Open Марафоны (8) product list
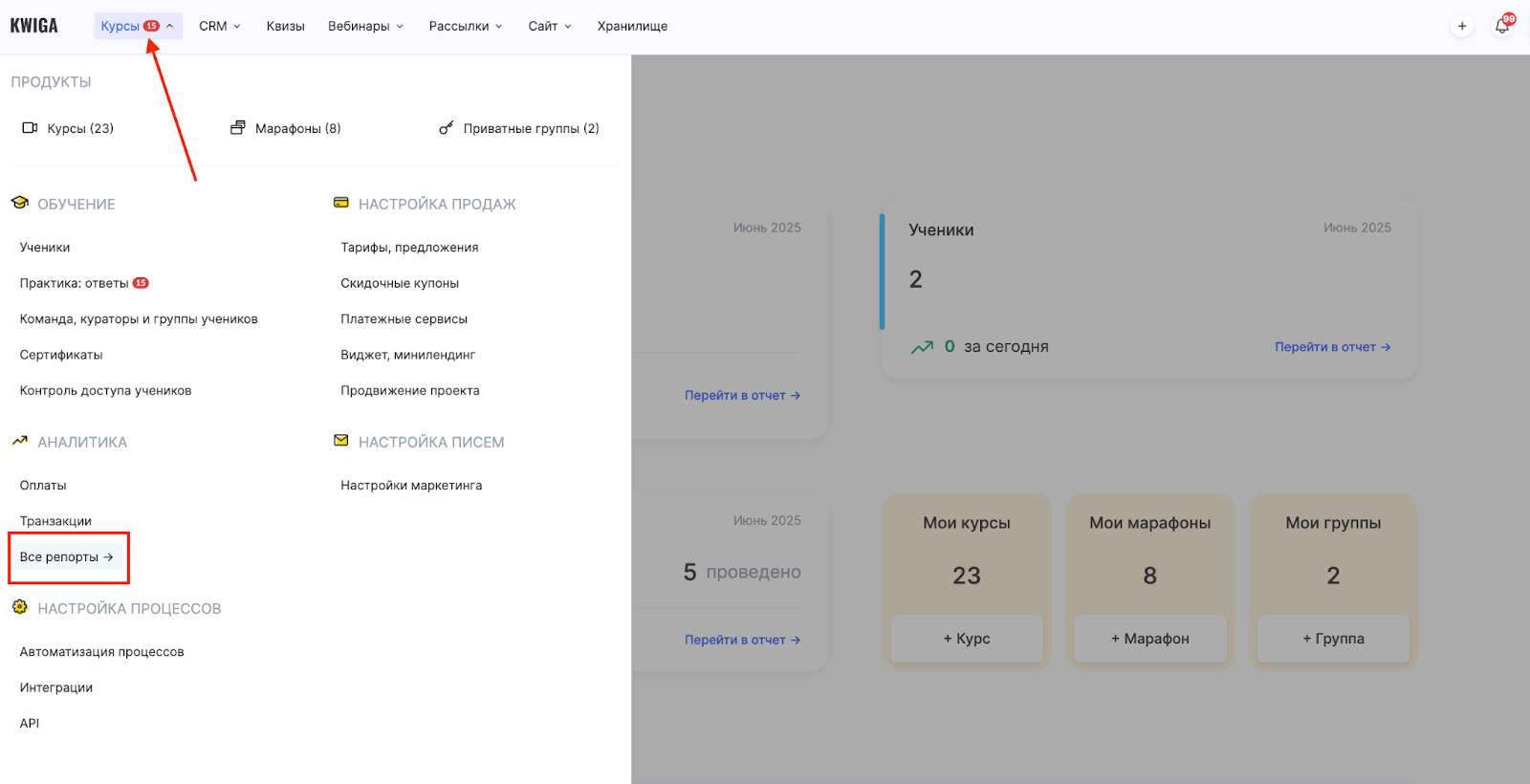Image resolution: width=1530 pixels, height=784 pixels. click(x=298, y=128)
